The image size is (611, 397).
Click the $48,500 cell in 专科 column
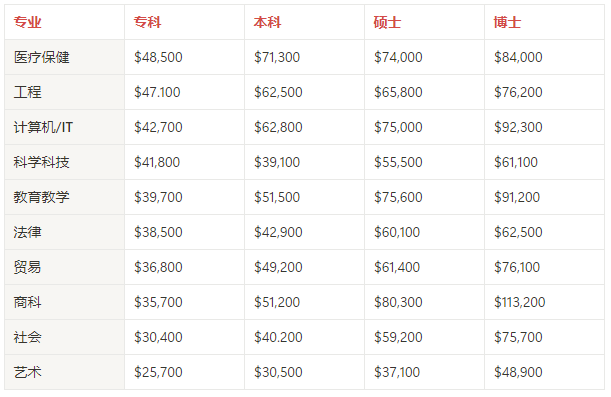158,57
